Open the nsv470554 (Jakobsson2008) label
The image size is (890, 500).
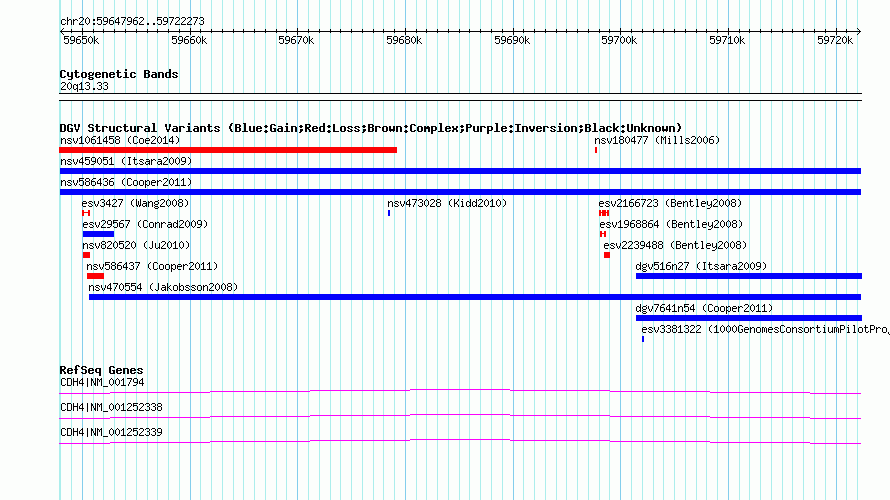pos(163,287)
